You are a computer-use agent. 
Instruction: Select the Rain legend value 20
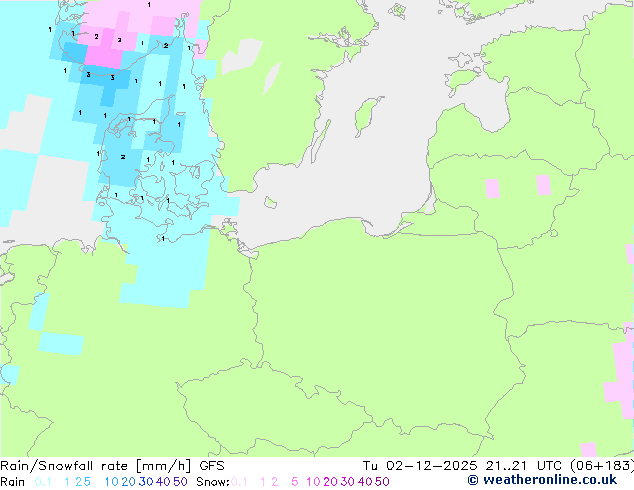point(129,482)
